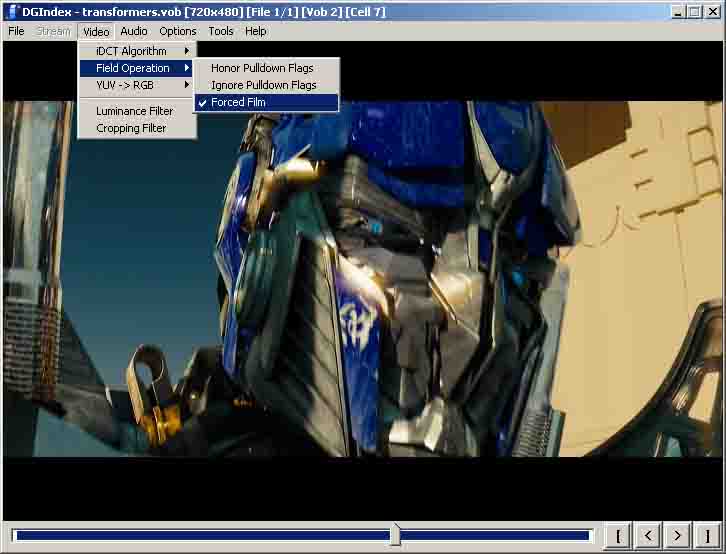Click the video preview frame
Viewport: 726px width, 554px height.
tap(363, 279)
